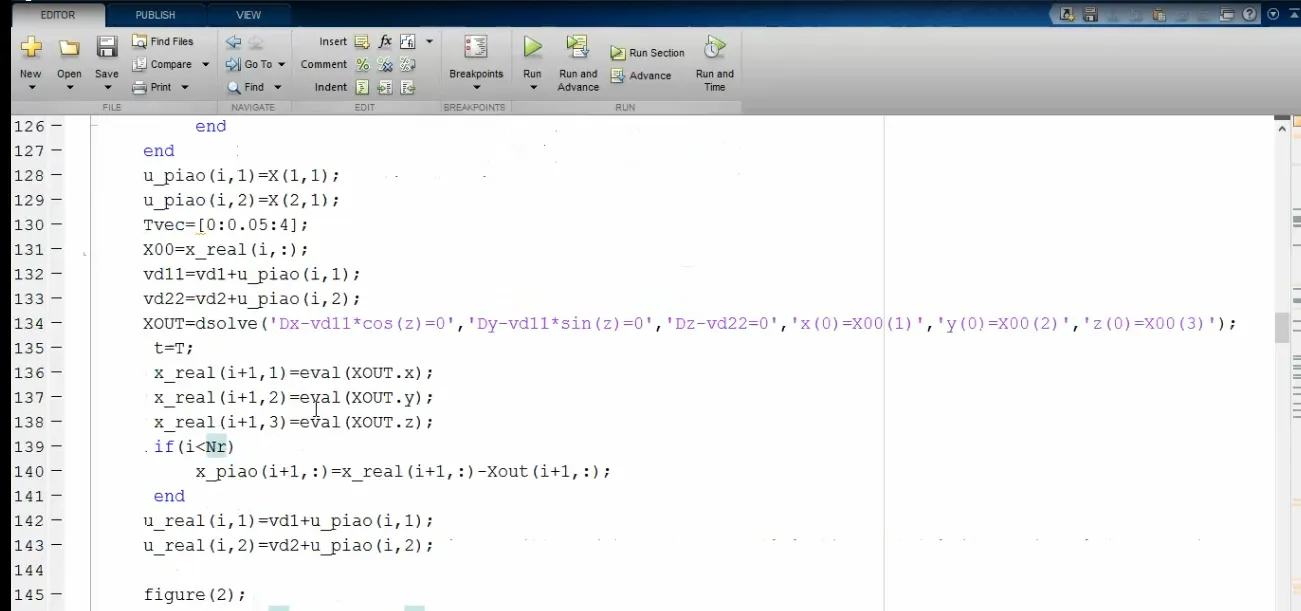Click the Smart Indent icon
Screen dimensions: 1301x611
(363, 88)
